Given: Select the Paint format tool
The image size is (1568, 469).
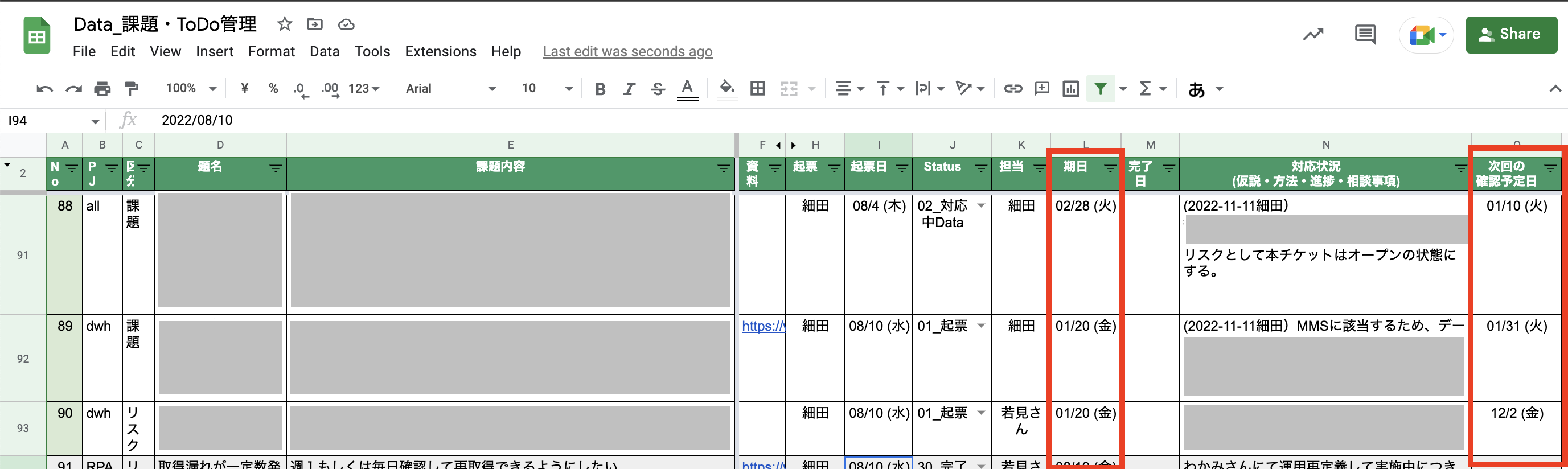Looking at the screenshot, I should 131,89.
